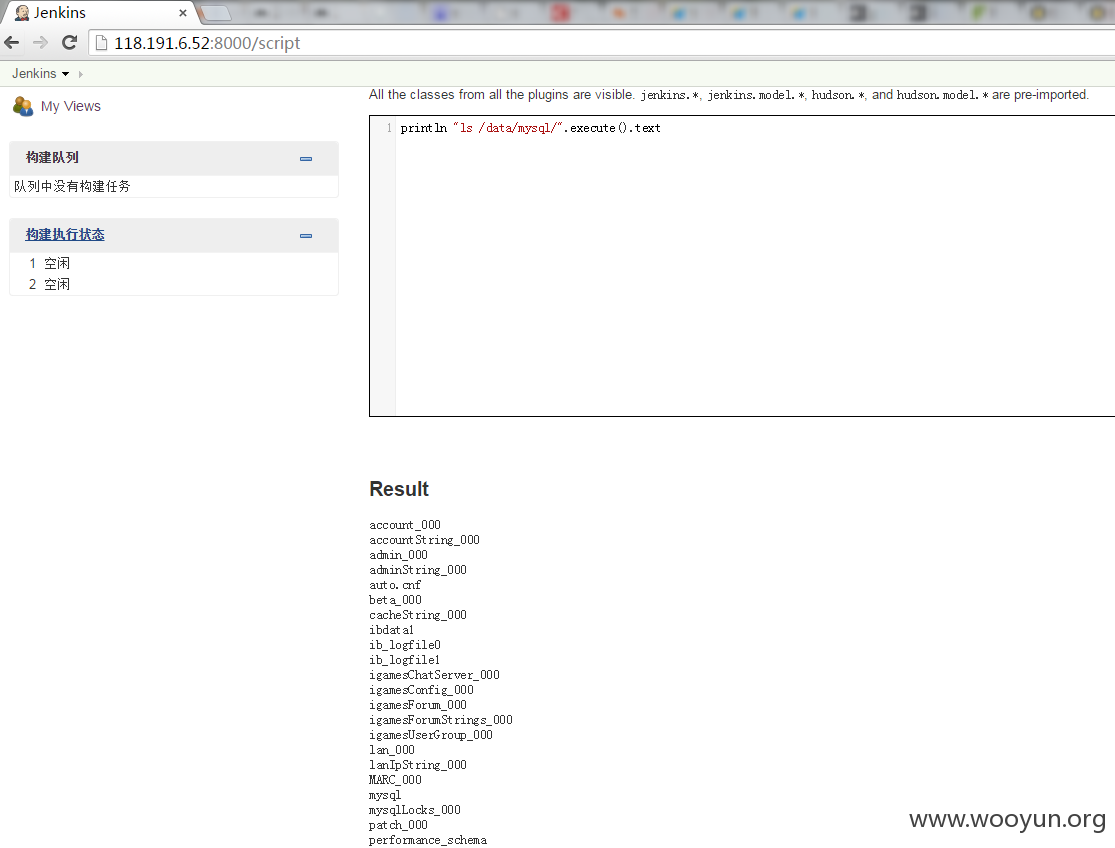Click executor 1 空闲 row
1115x848 pixels.
pyautogui.click(x=174, y=264)
